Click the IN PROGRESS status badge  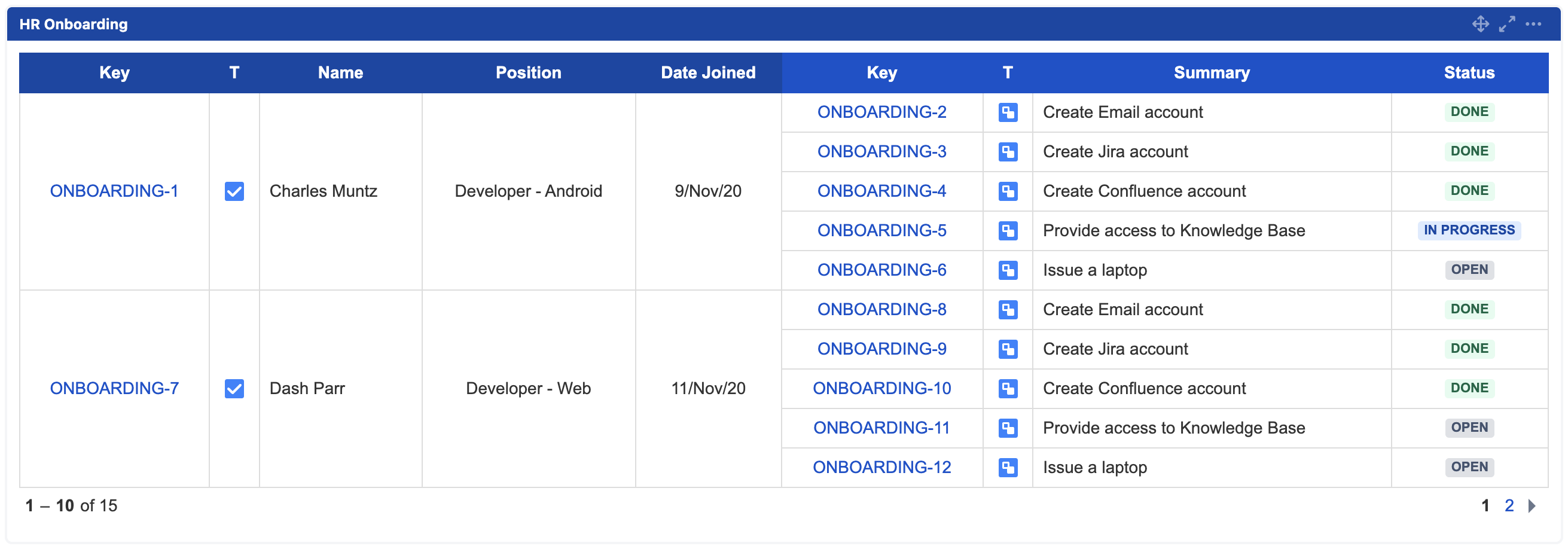[x=1469, y=231]
